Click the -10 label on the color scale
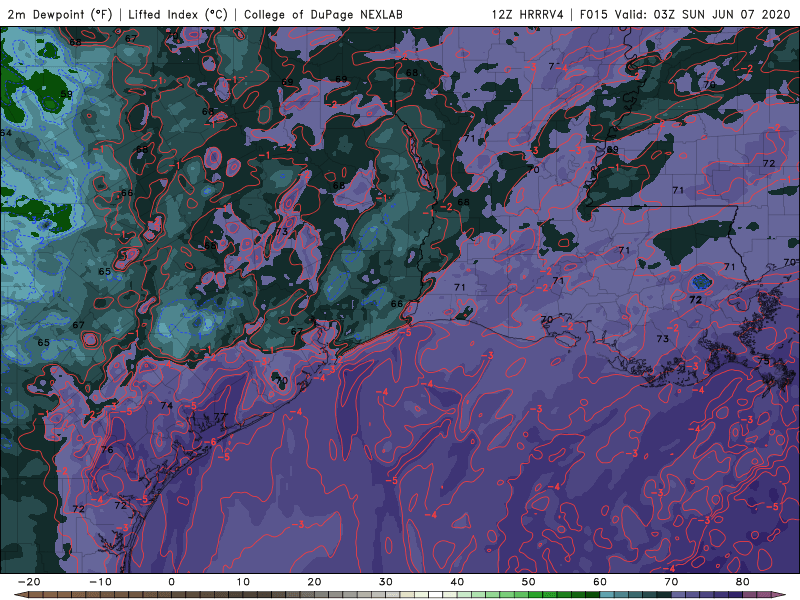Image resolution: width=800 pixels, height=600 pixels. (100, 582)
